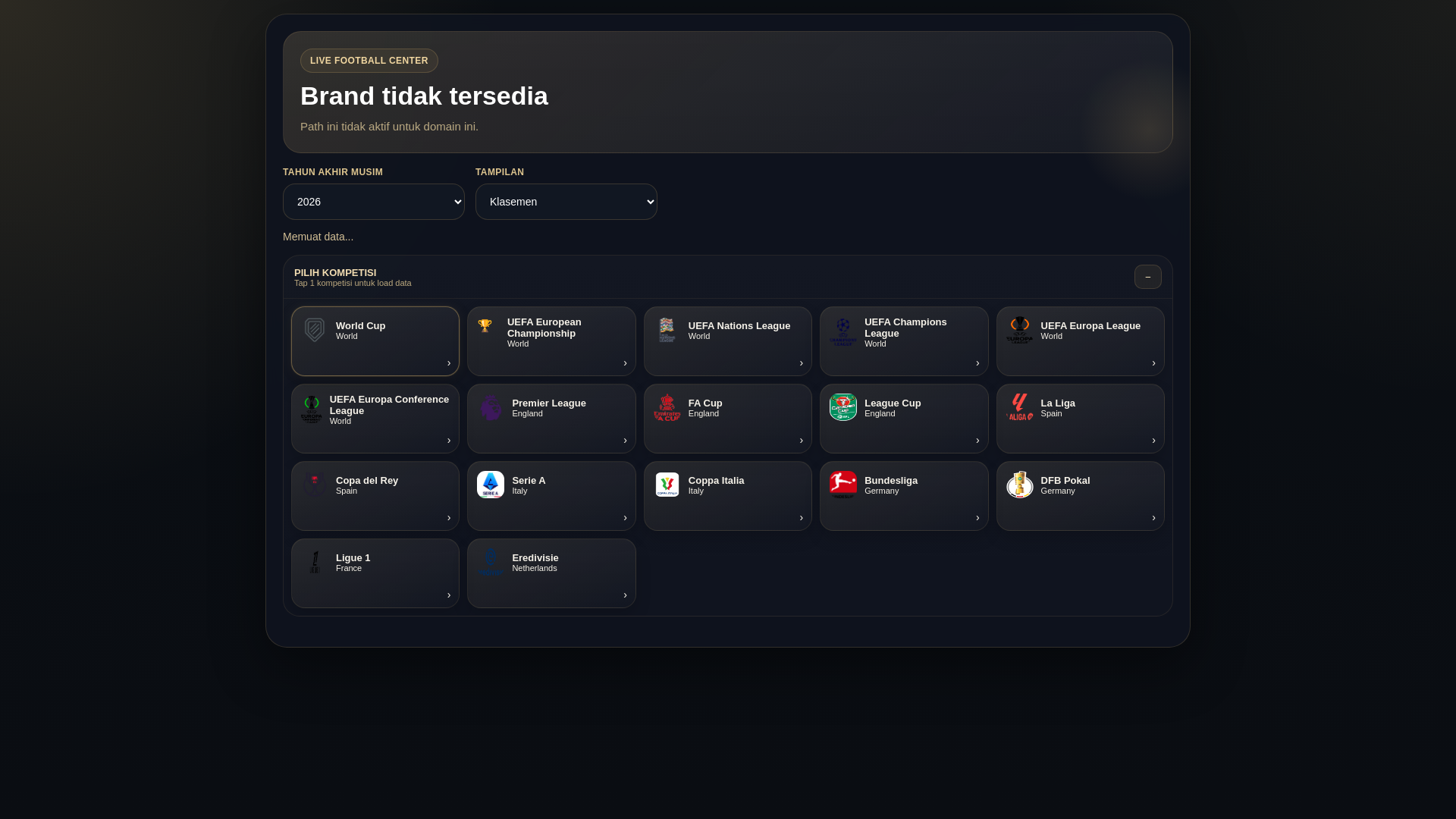This screenshot has width=1456, height=819.
Task: Click the UEFA Nations League logo
Action: point(667,330)
